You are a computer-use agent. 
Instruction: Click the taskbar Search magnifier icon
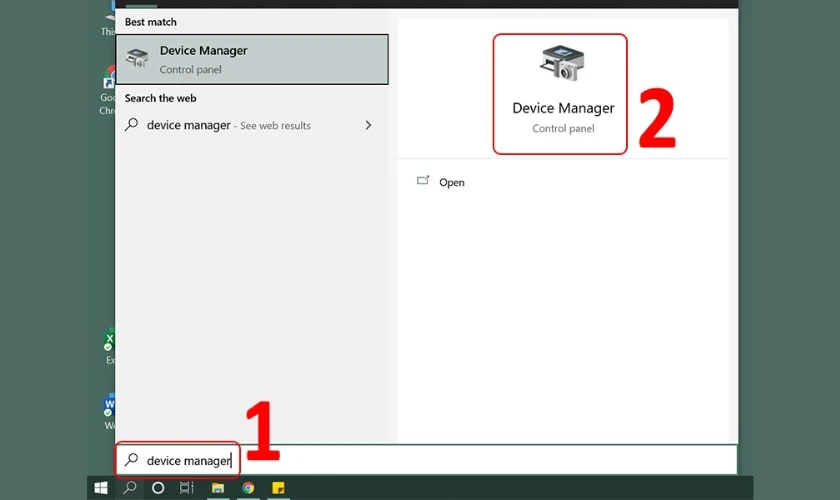coord(129,488)
